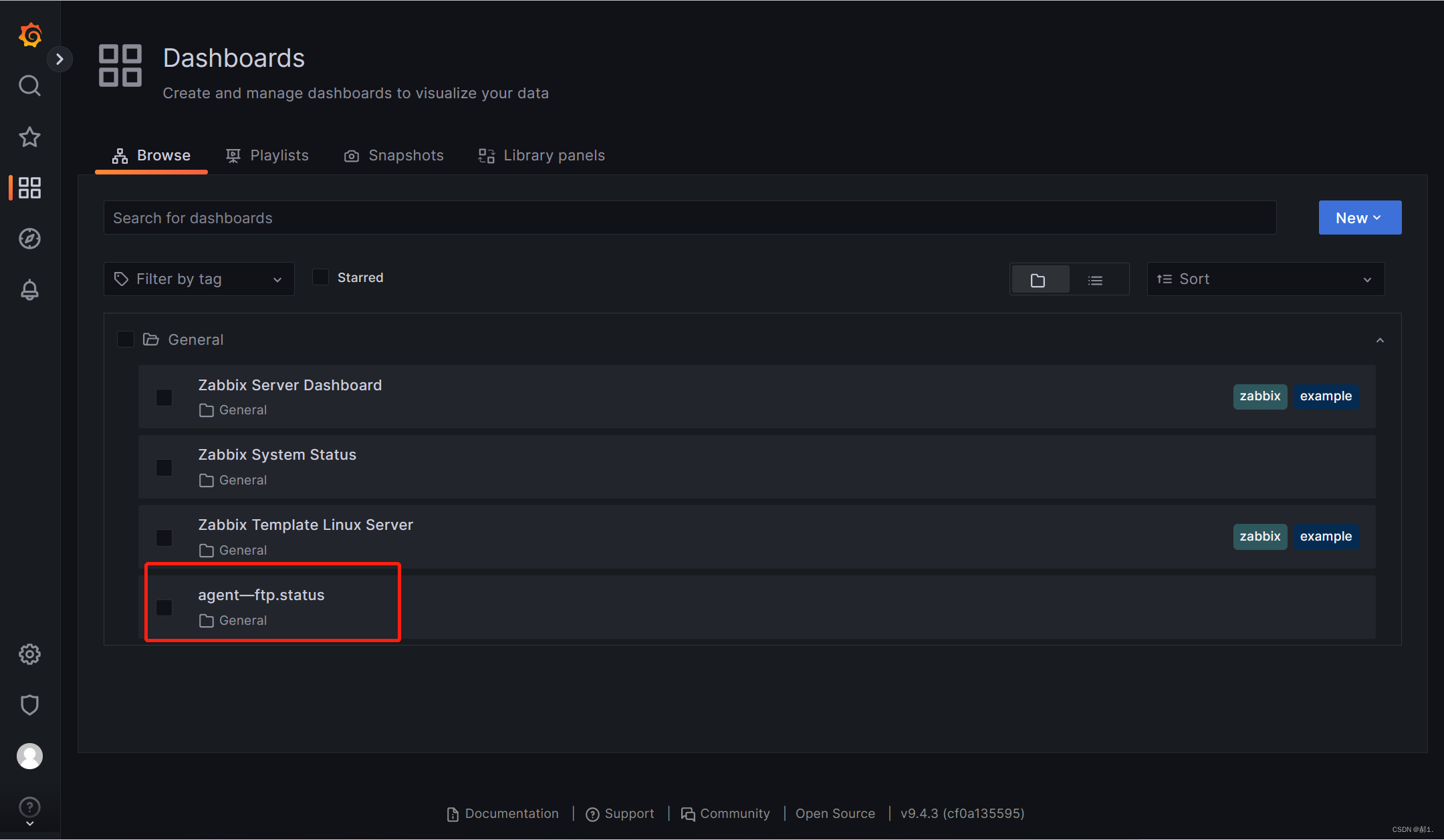
Task: Click the user profile avatar
Action: 29,756
